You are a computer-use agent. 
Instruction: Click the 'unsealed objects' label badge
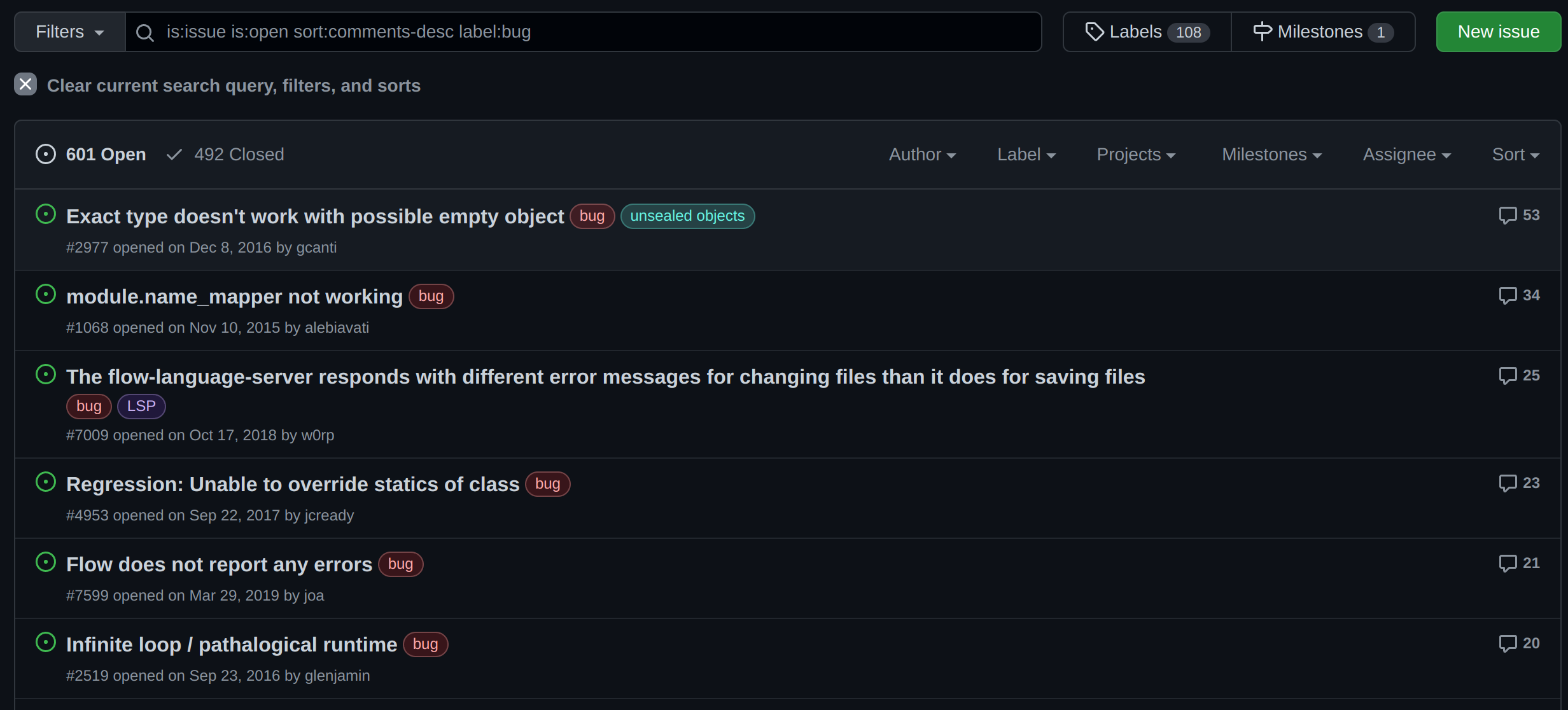tap(687, 216)
